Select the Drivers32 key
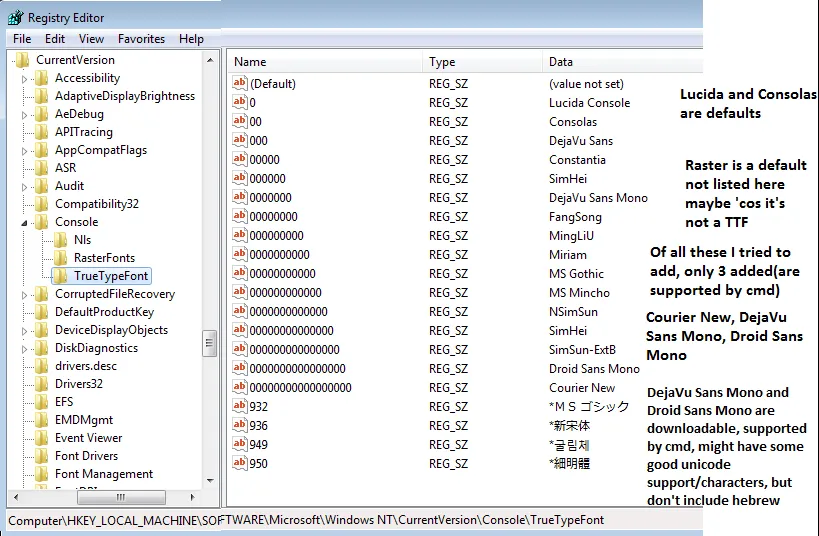This screenshot has width=819, height=536. [79, 383]
